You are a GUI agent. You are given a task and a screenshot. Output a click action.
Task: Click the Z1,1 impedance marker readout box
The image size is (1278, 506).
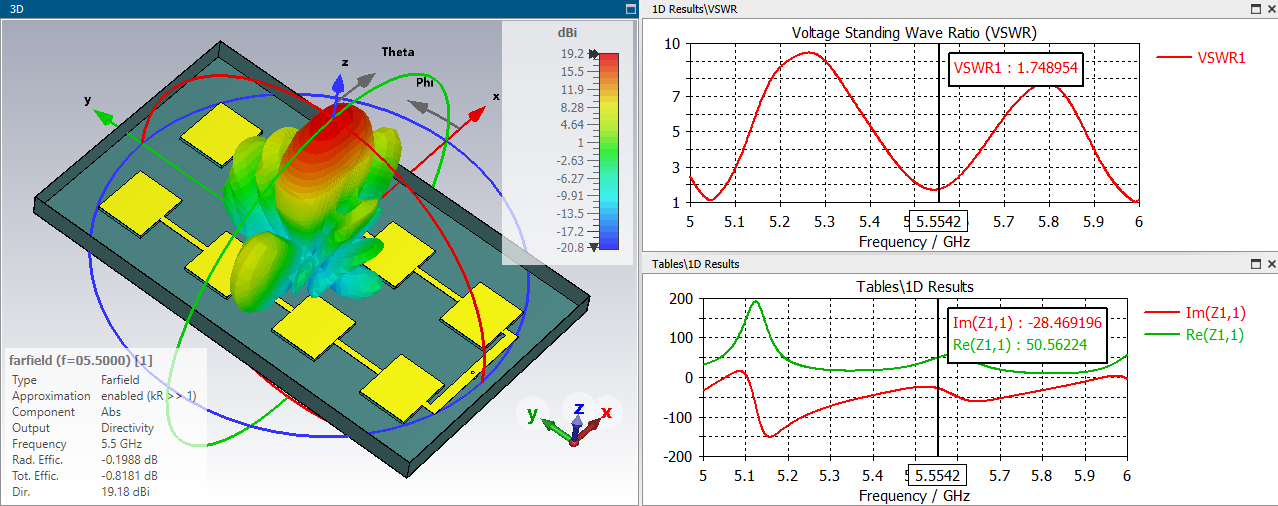click(1028, 335)
